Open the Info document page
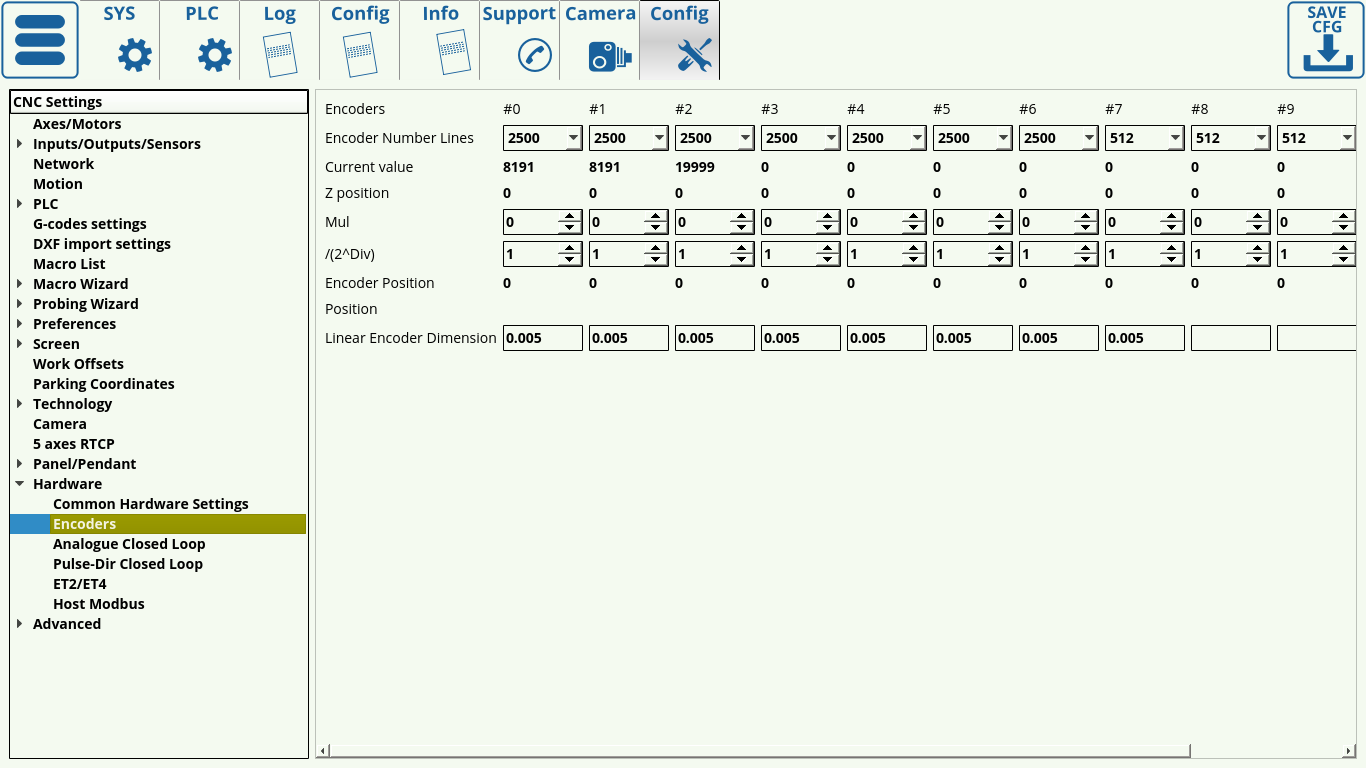The height and width of the screenshot is (768, 1366). (x=440, y=40)
